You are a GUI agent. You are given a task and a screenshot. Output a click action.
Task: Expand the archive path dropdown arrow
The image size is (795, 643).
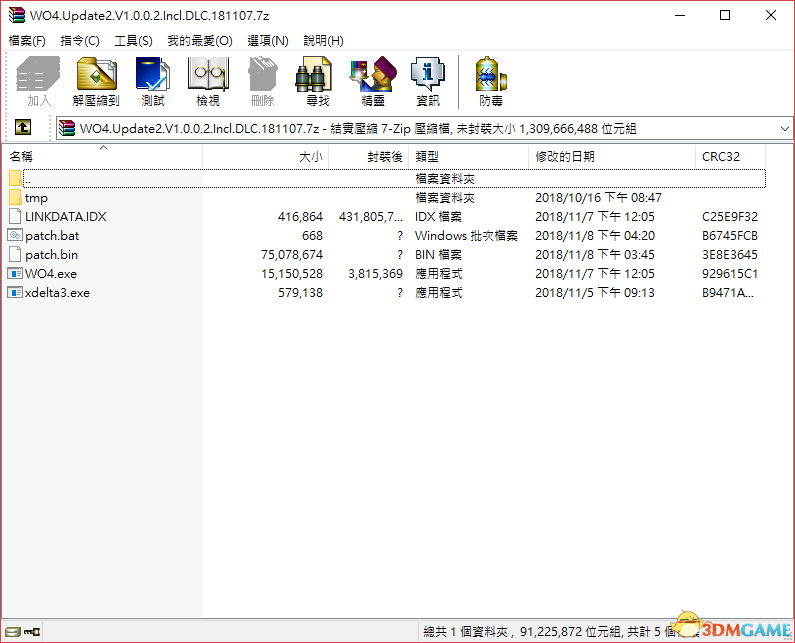(x=784, y=129)
